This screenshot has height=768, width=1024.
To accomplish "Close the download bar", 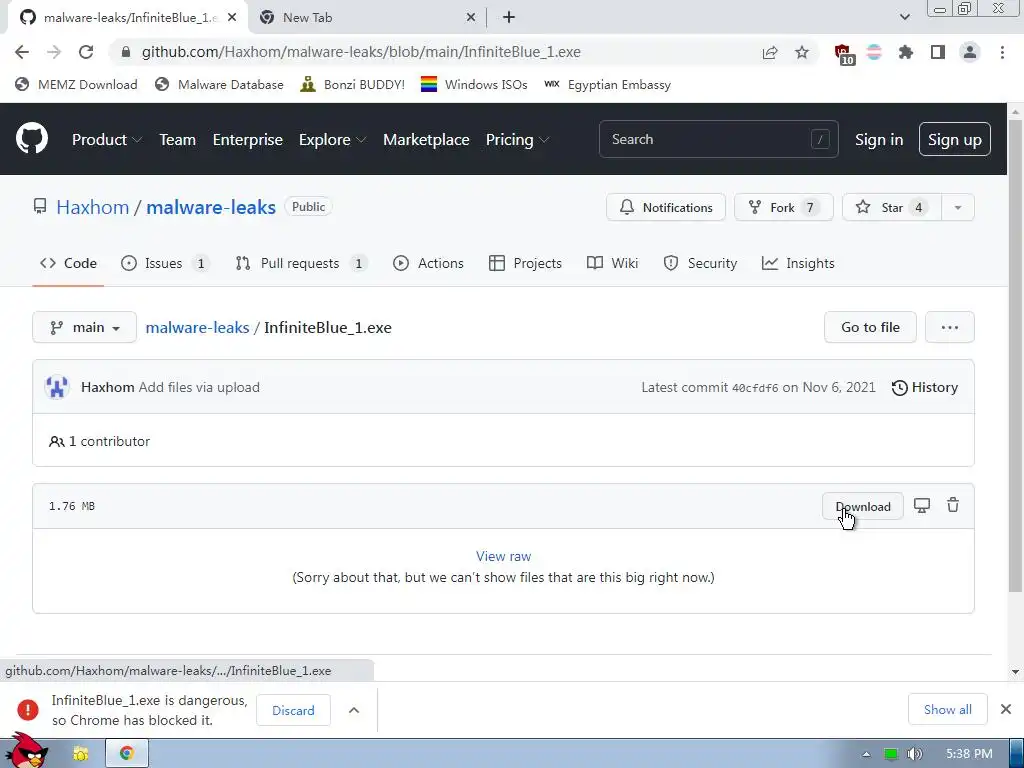I will (x=1006, y=709).
